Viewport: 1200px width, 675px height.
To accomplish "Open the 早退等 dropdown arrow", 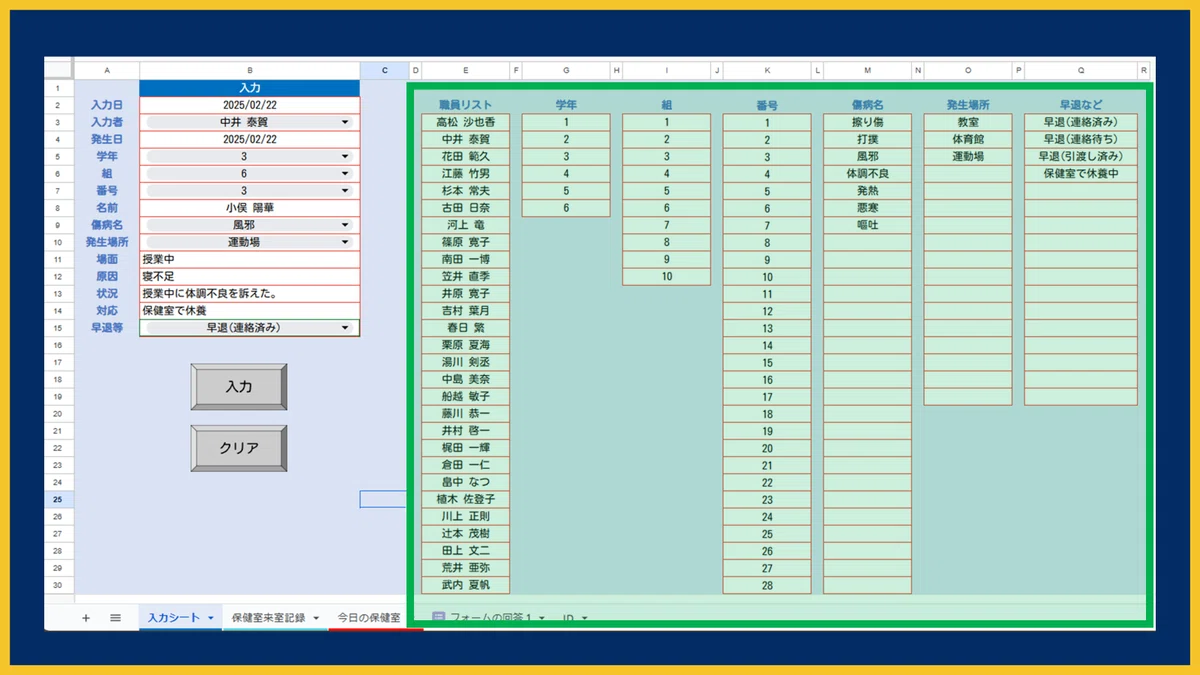I will pyautogui.click(x=345, y=327).
